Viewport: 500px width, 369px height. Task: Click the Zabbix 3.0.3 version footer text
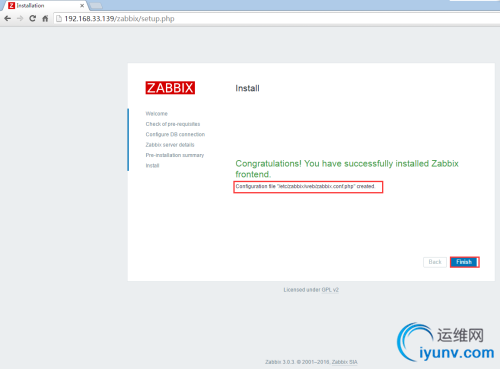pos(280,362)
